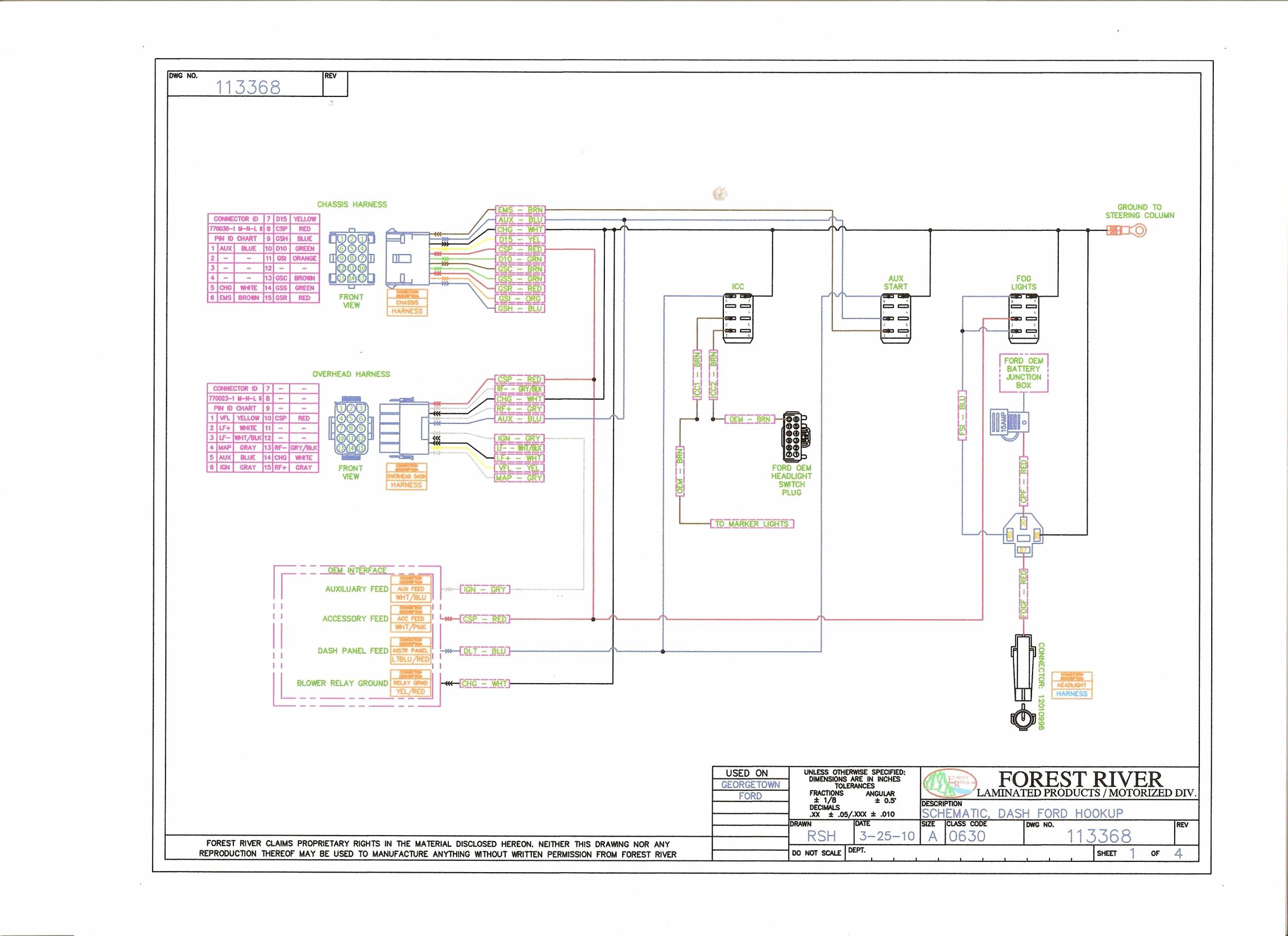Viewport: 1288px width, 936px height.
Task: Click the ICC rocker switch symbol
Action: (738, 318)
